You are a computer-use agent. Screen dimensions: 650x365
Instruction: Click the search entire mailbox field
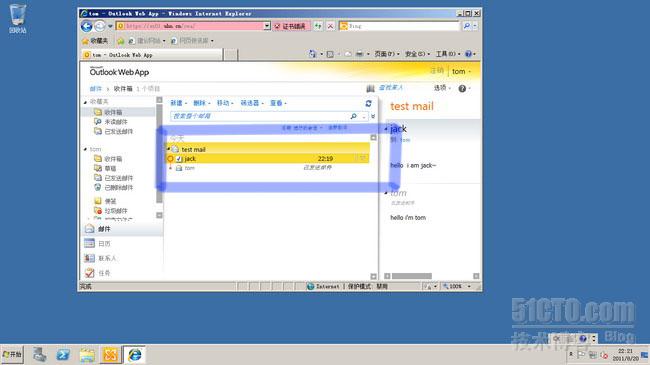(259, 116)
